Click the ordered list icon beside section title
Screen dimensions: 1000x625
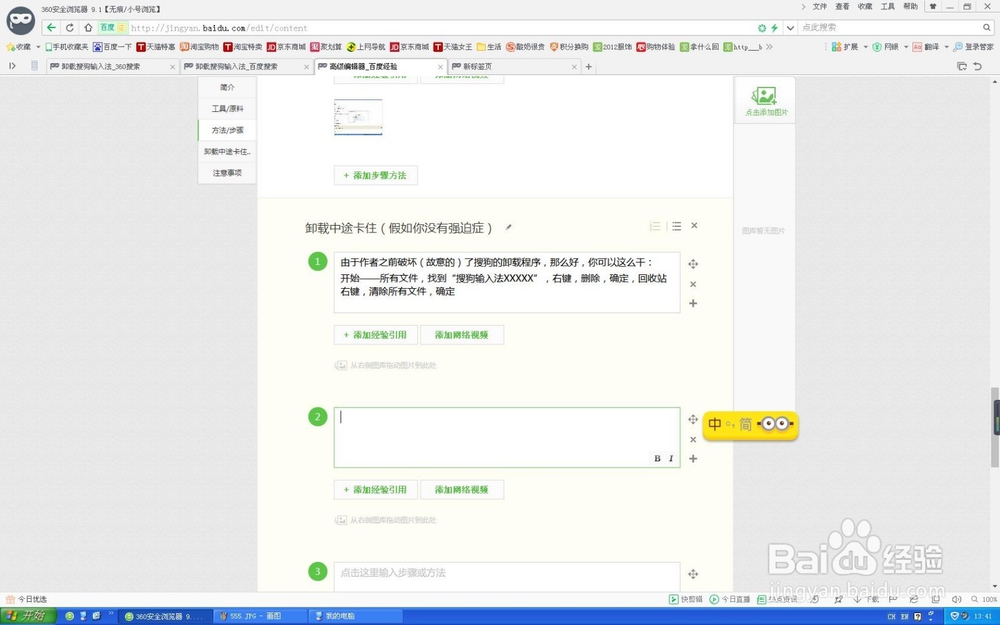[x=655, y=226]
